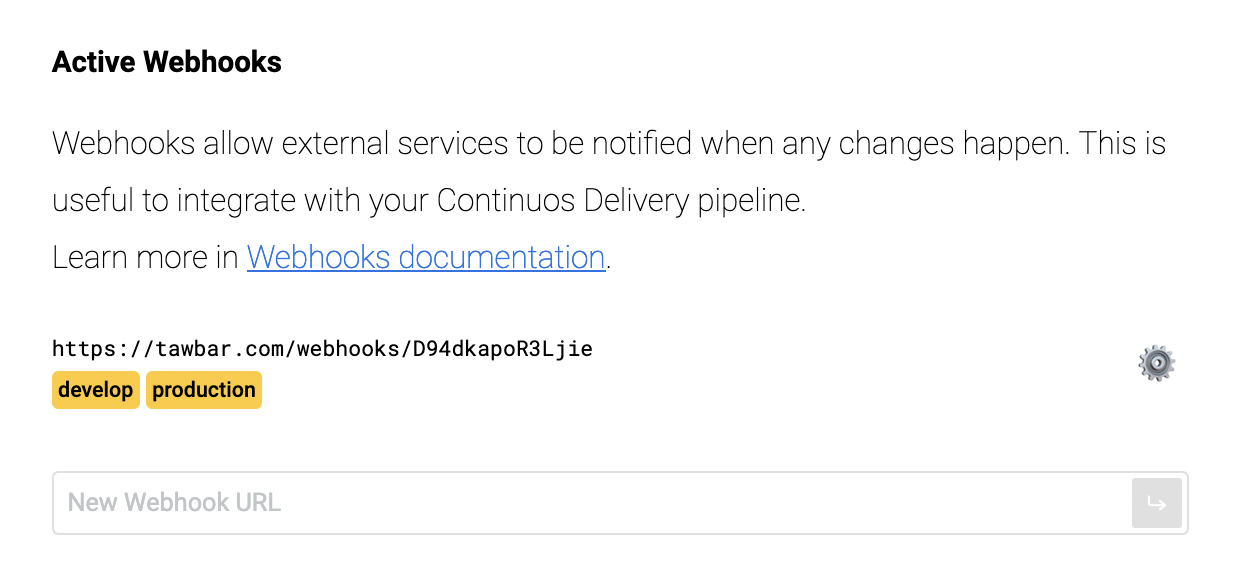1242x580 pixels.
Task: Click the return arrow beside URL field
Action: [x=1156, y=503]
